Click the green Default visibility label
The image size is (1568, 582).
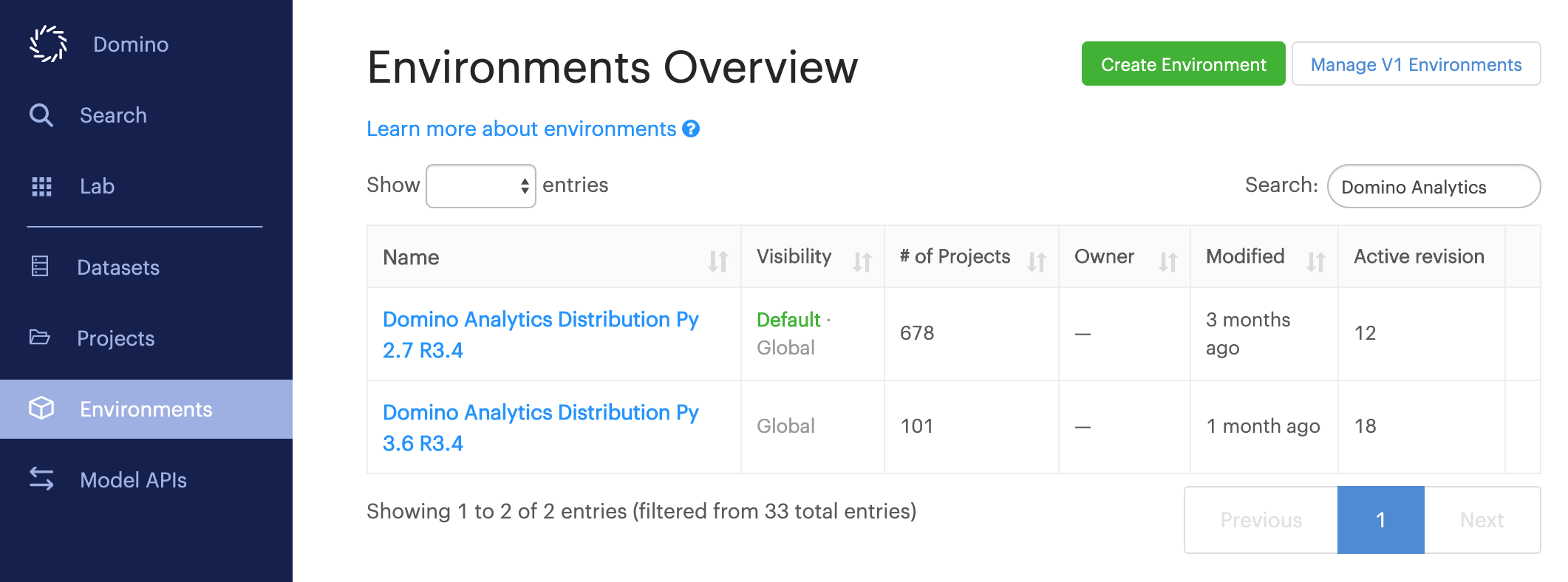pyautogui.click(x=788, y=320)
